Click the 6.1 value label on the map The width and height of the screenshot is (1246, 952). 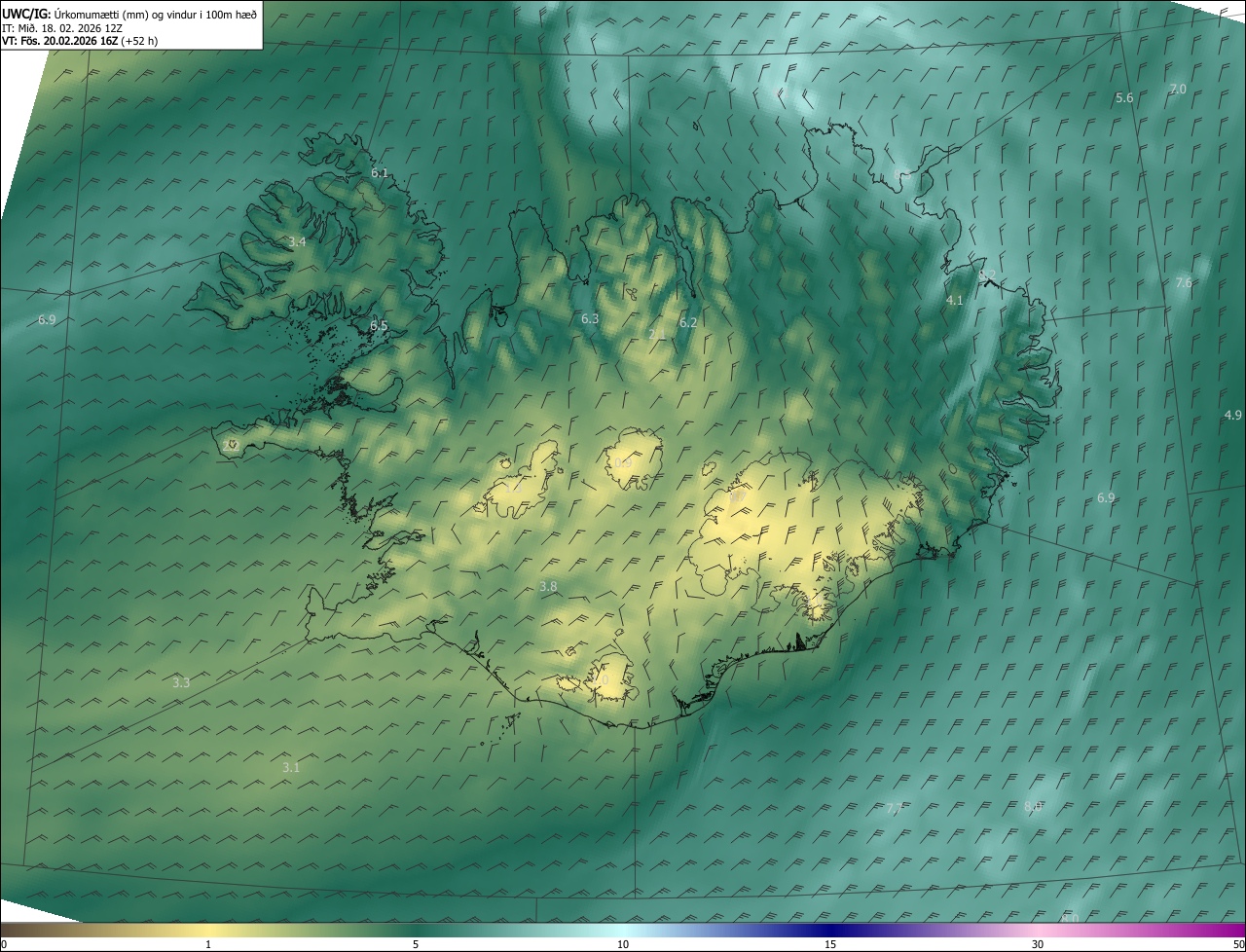(380, 173)
